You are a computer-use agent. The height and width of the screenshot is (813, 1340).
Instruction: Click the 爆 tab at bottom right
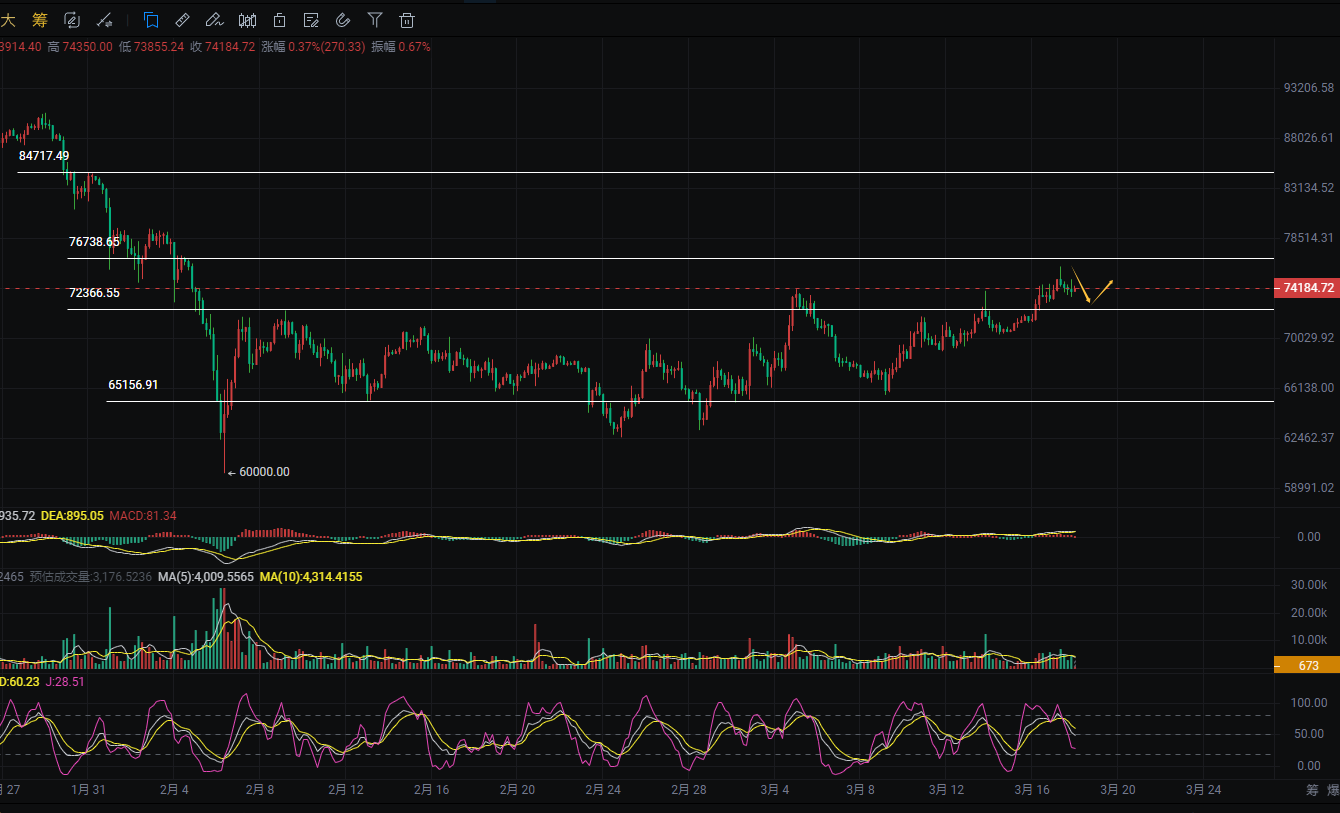[1333, 790]
